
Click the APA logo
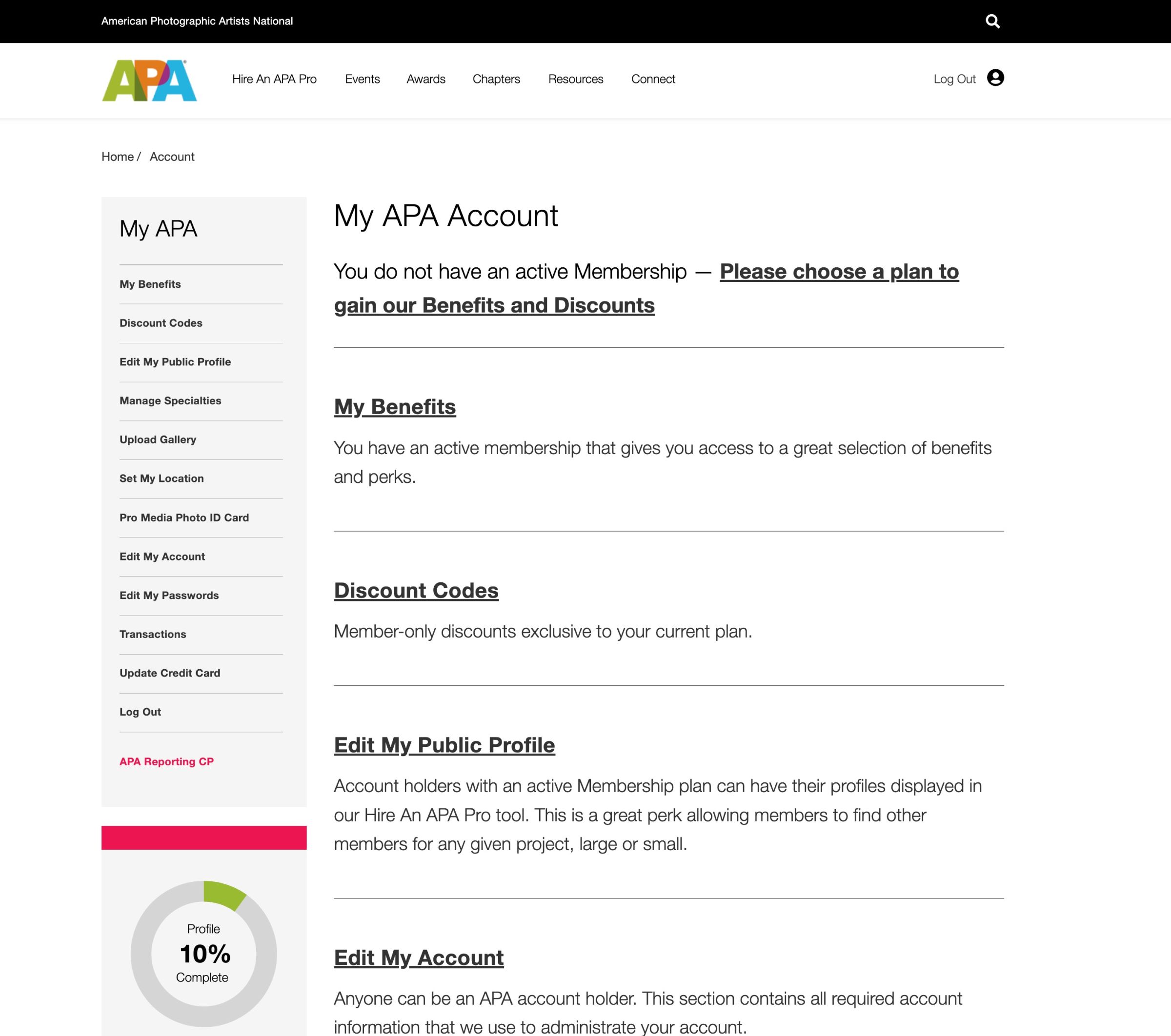tap(149, 81)
